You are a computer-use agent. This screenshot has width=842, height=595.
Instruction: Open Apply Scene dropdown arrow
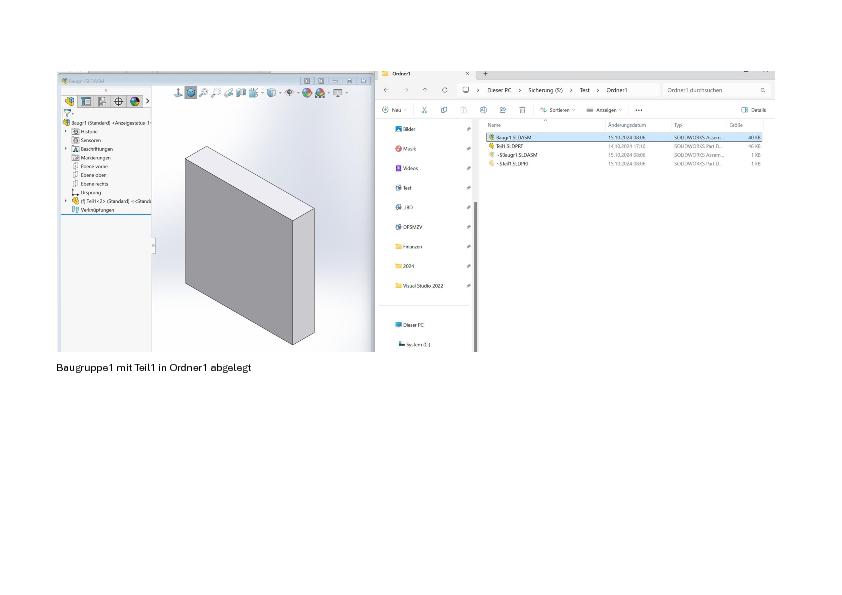[x=329, y=93]
